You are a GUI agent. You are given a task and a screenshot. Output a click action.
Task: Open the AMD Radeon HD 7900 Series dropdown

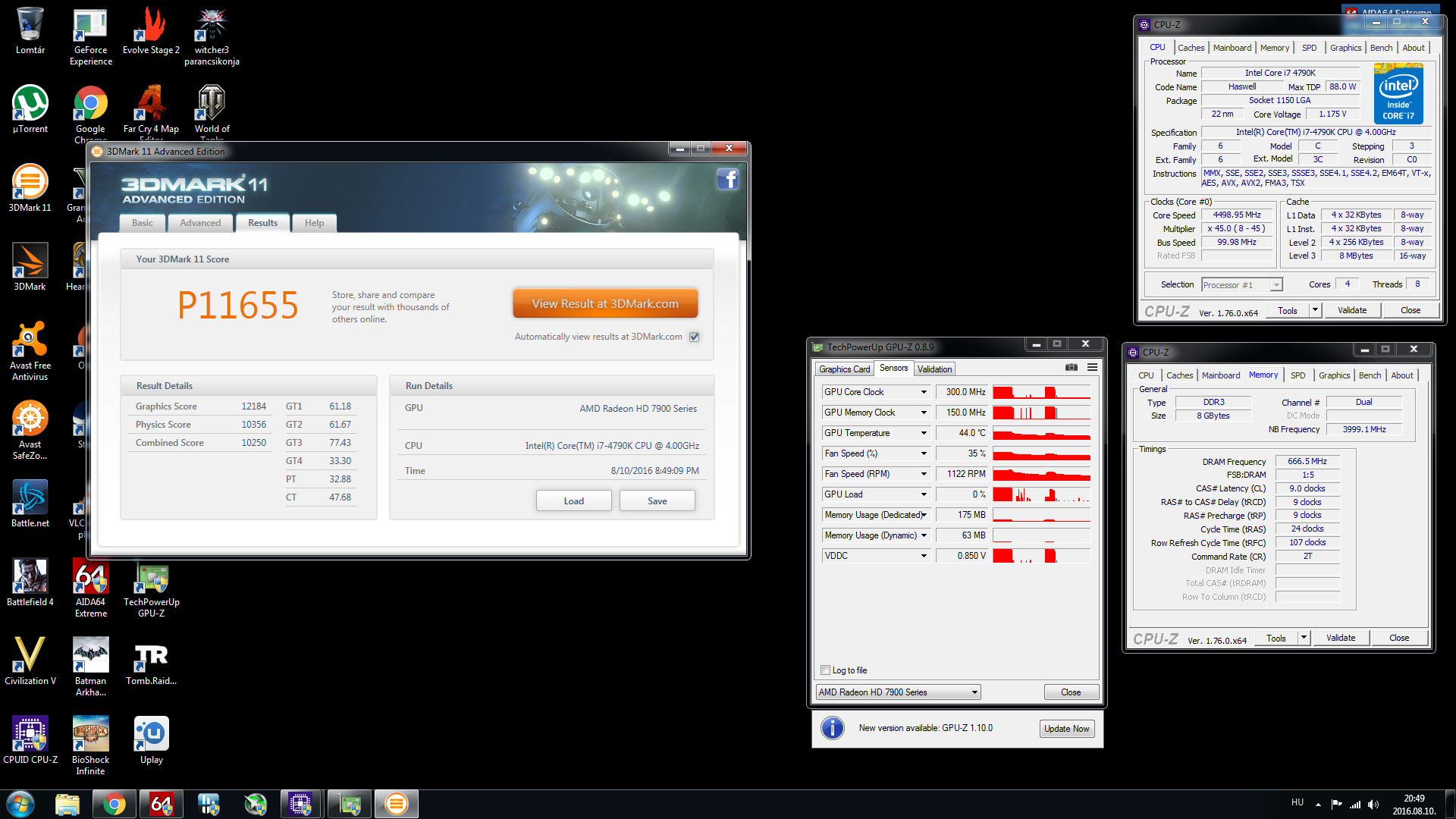[x=898, y=692]
